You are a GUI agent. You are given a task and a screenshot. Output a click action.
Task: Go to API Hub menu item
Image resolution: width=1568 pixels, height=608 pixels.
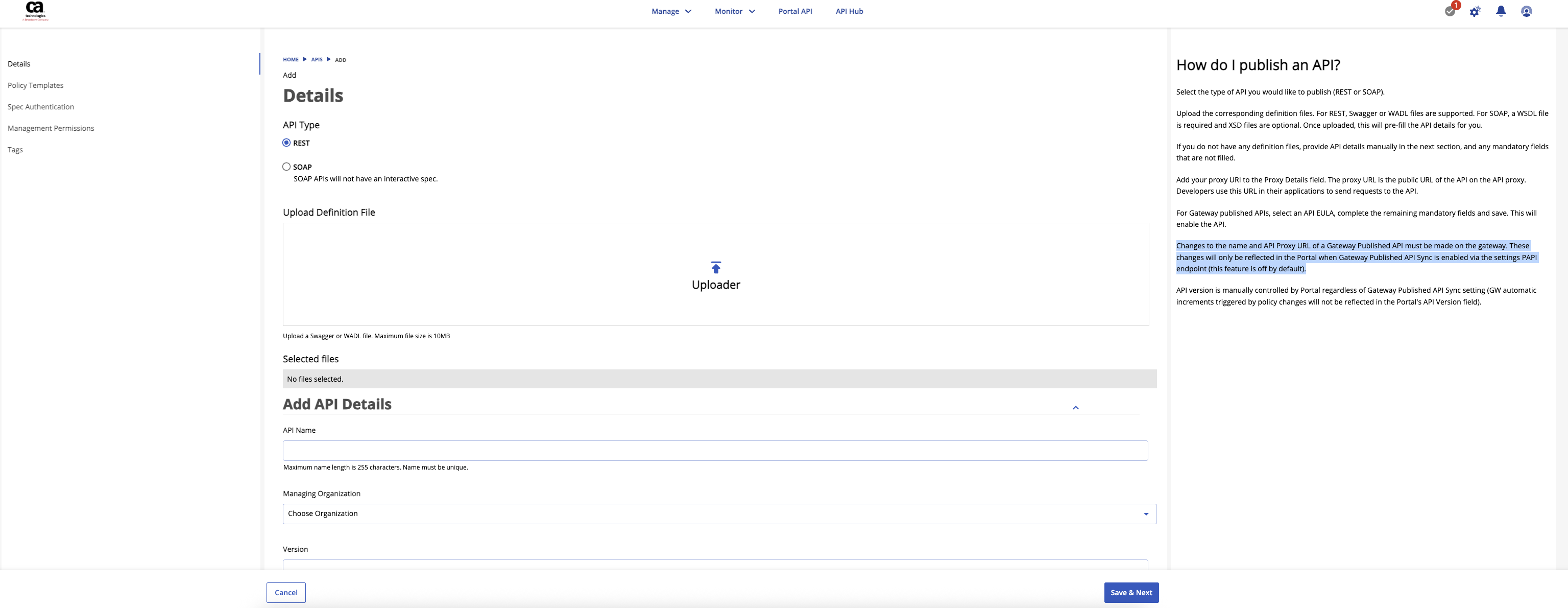point(849,12)
